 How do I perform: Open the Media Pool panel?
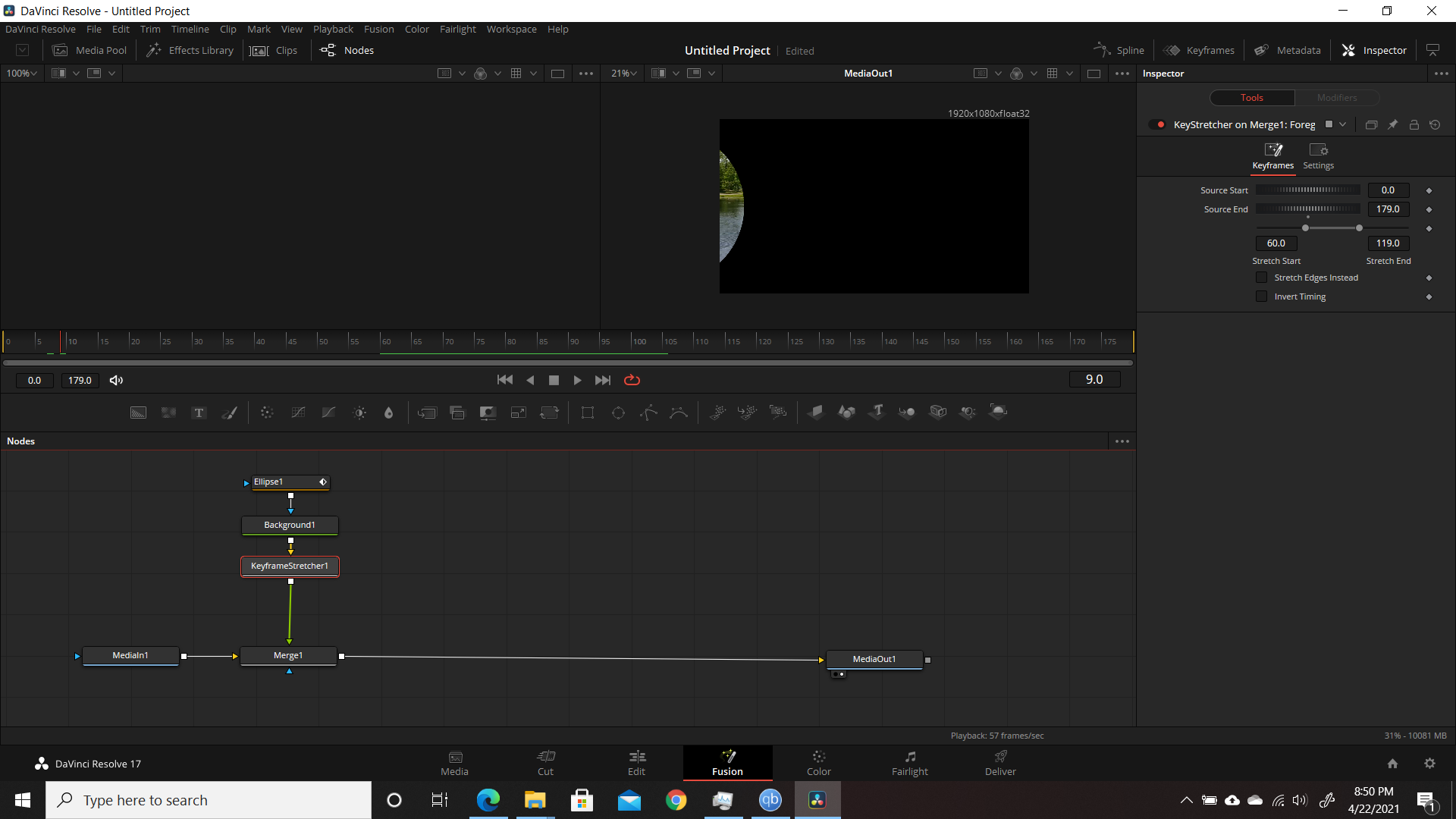(x=89, y=50)
